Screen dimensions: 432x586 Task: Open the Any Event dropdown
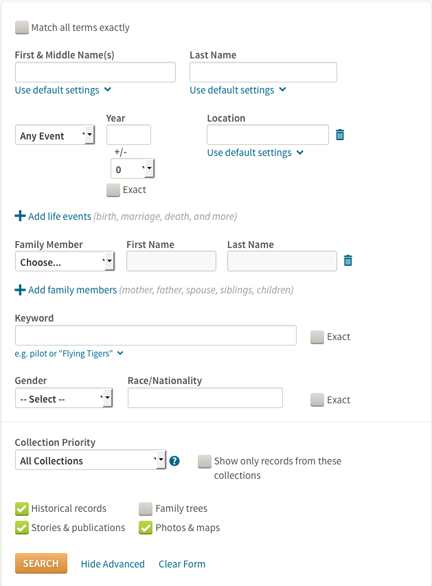pos(55,135)
